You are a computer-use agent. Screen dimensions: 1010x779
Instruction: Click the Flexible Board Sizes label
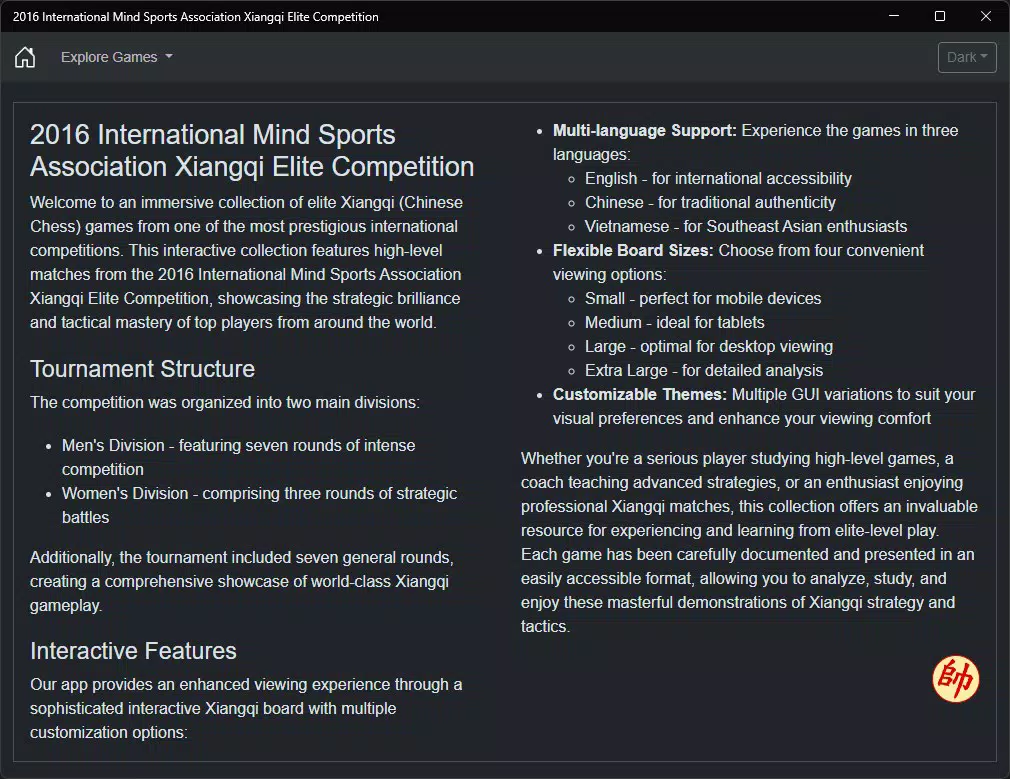pyautogui.click(x=633, y=251)
